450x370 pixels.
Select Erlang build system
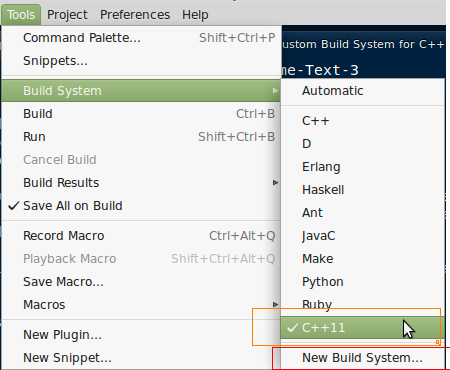[x=363, y=167]
